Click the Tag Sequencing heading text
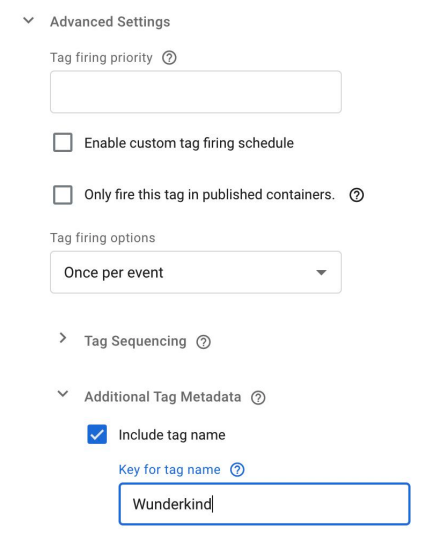 (x=135, y=341)
